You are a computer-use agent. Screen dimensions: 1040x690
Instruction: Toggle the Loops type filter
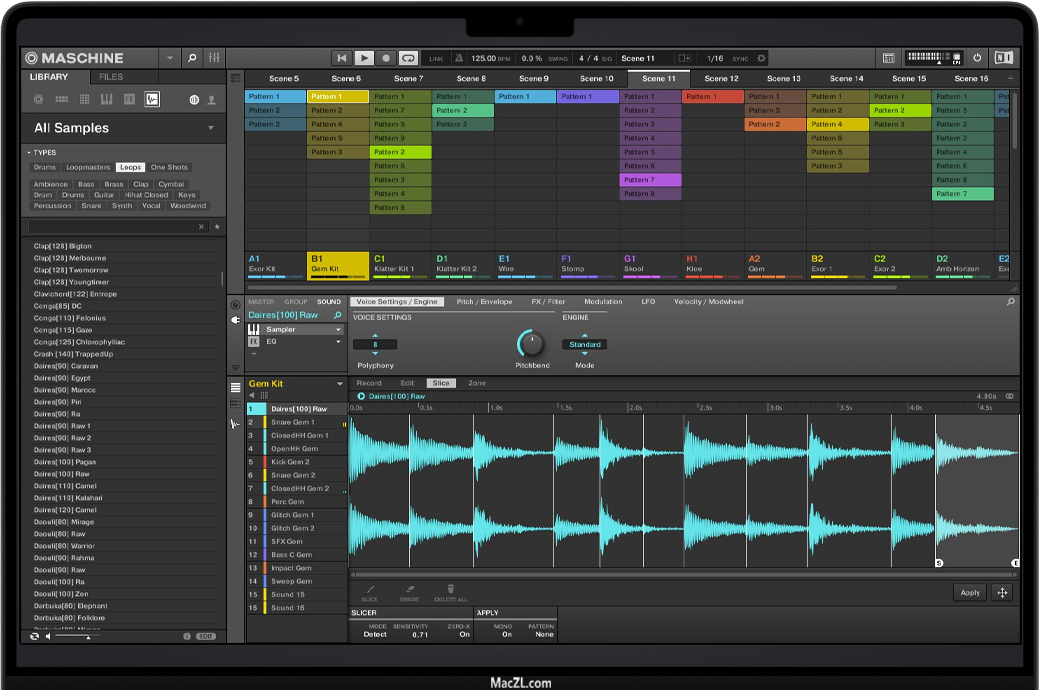(130, 168)
